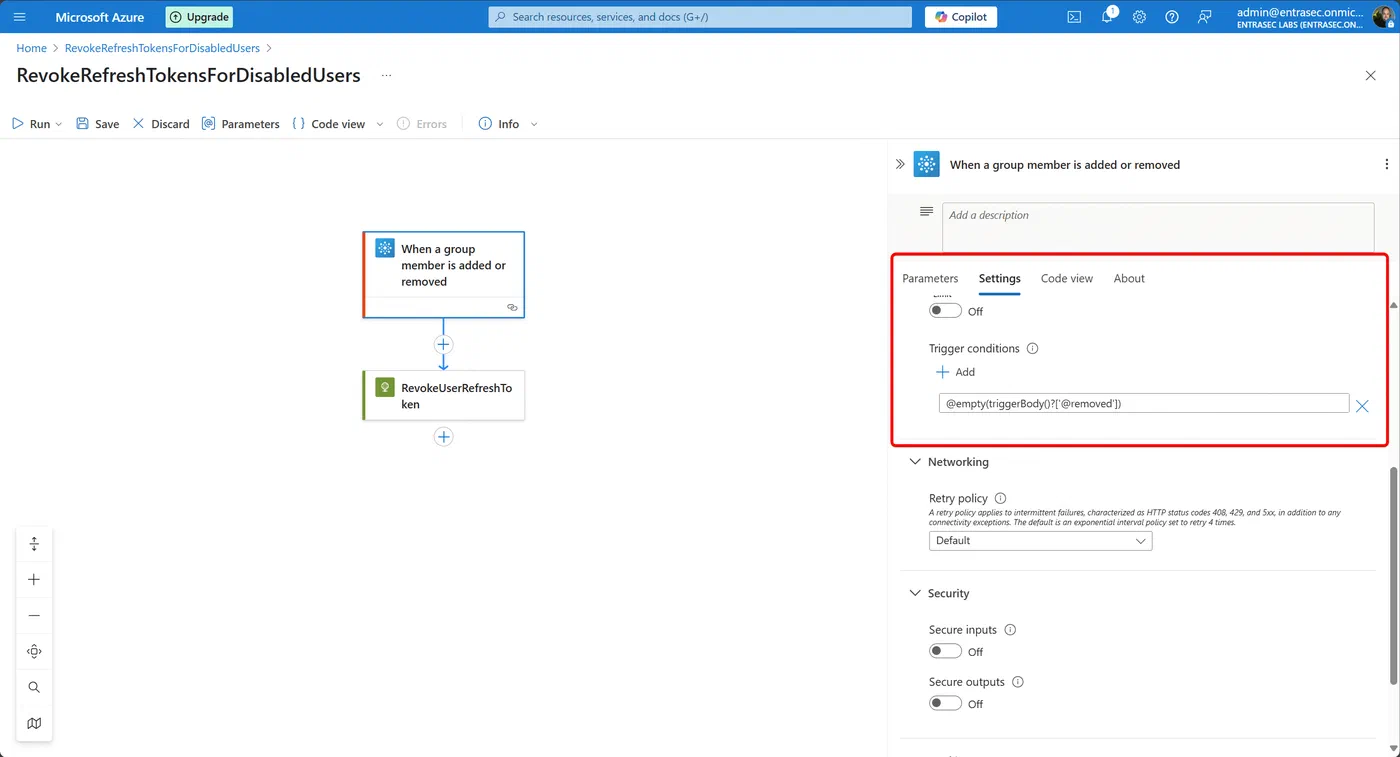This screenshot has height=757, width=1400.
Task: Toggle the switch above Trigger conditions
Action: (x=945, y=311)
